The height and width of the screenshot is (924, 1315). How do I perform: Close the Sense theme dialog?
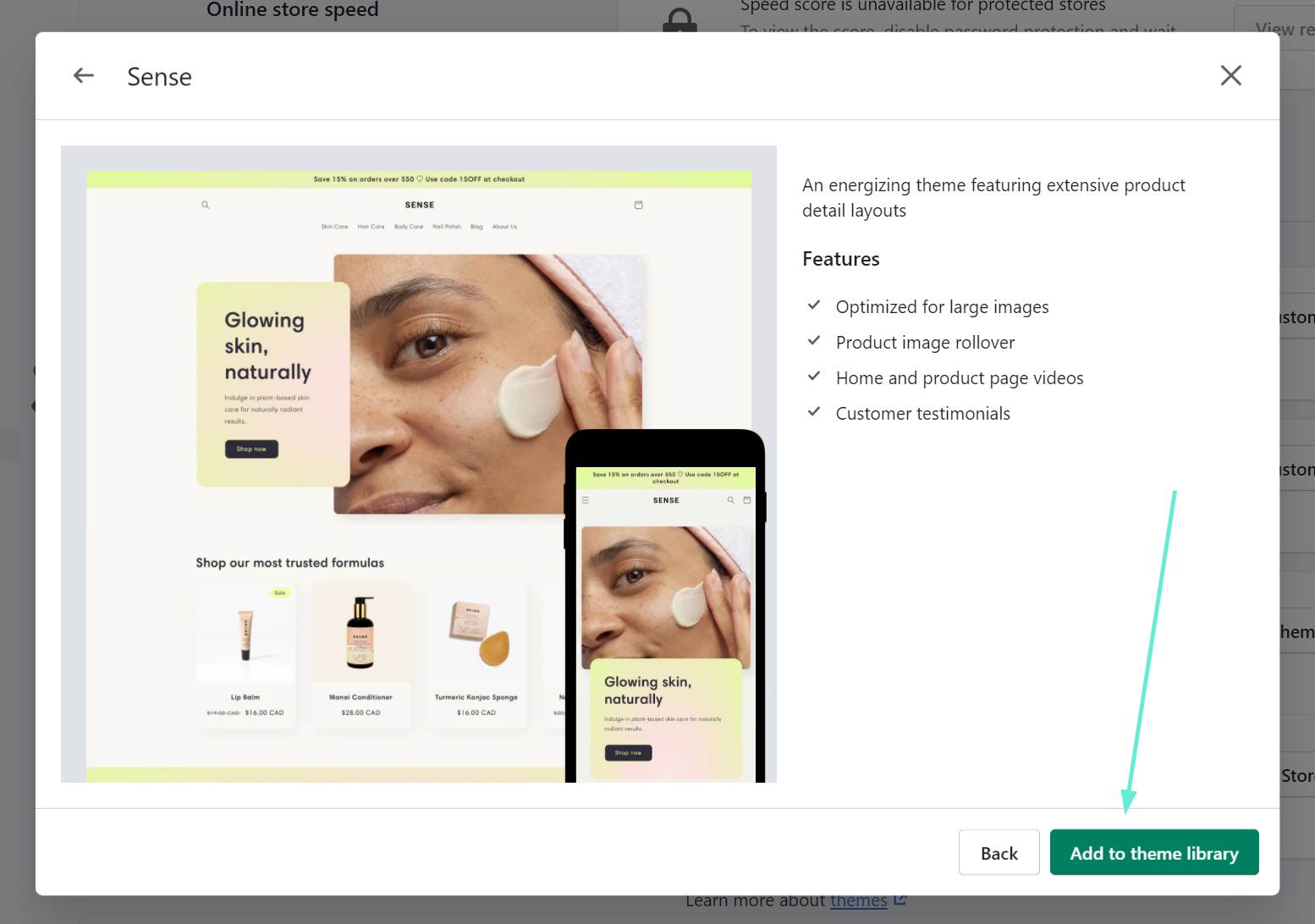coord(1230,76)
